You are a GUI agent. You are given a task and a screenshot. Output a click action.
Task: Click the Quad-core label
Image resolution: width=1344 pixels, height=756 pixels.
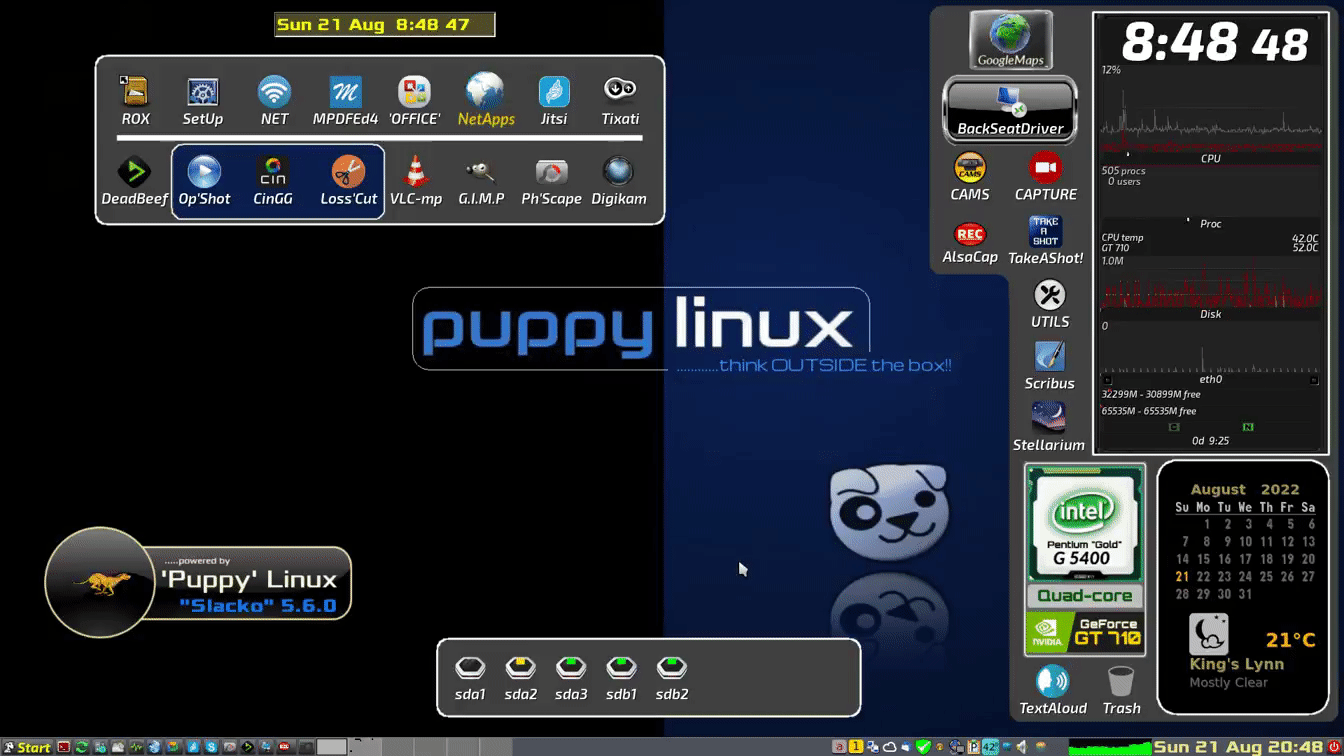point(1085,596)
